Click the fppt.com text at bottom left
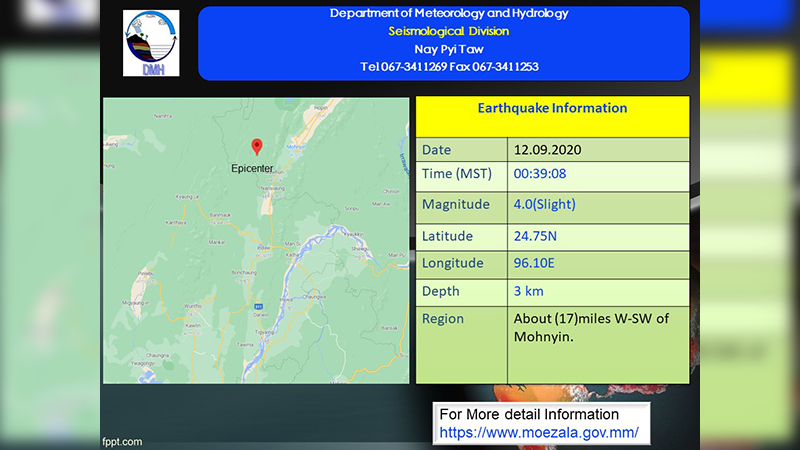Image resolution: width=800 pixels, height=450 pixels. 122,442
